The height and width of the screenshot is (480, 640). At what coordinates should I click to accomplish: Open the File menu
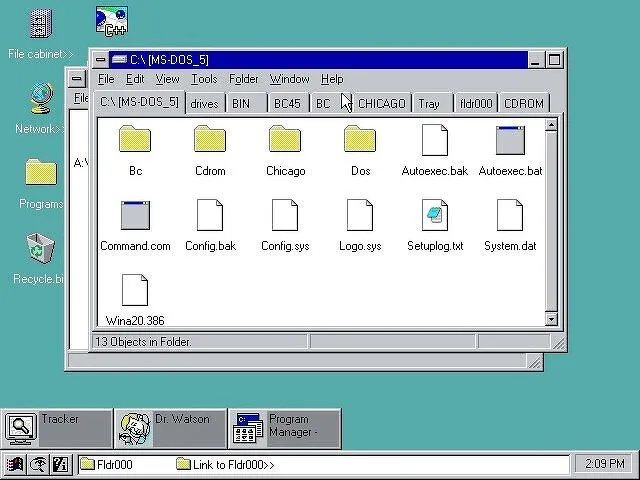click(x=105, y=79)
